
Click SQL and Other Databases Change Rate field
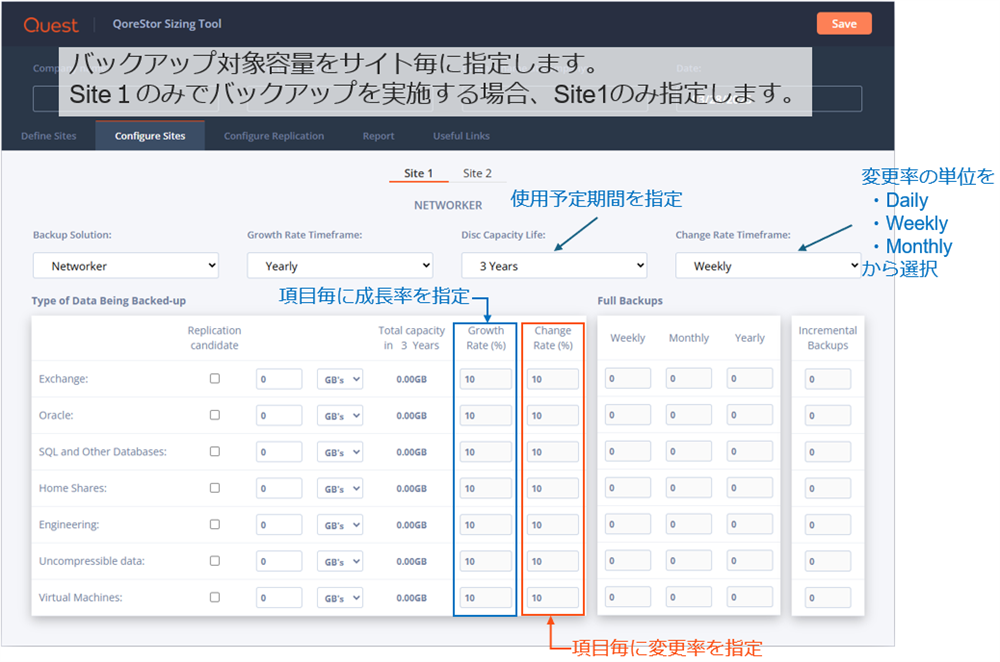coord(552,452)
